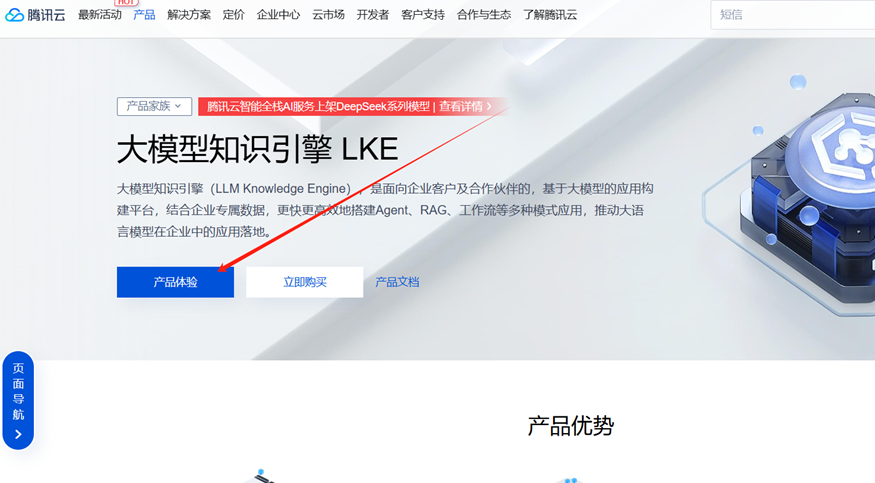This screenshot has height=483, width=875.
Task: Click the 立即购买 button
Action: (305, 282)
